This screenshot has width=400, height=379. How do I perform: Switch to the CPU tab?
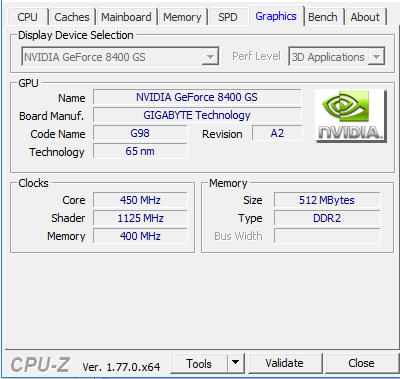click(x=27, y=17)
